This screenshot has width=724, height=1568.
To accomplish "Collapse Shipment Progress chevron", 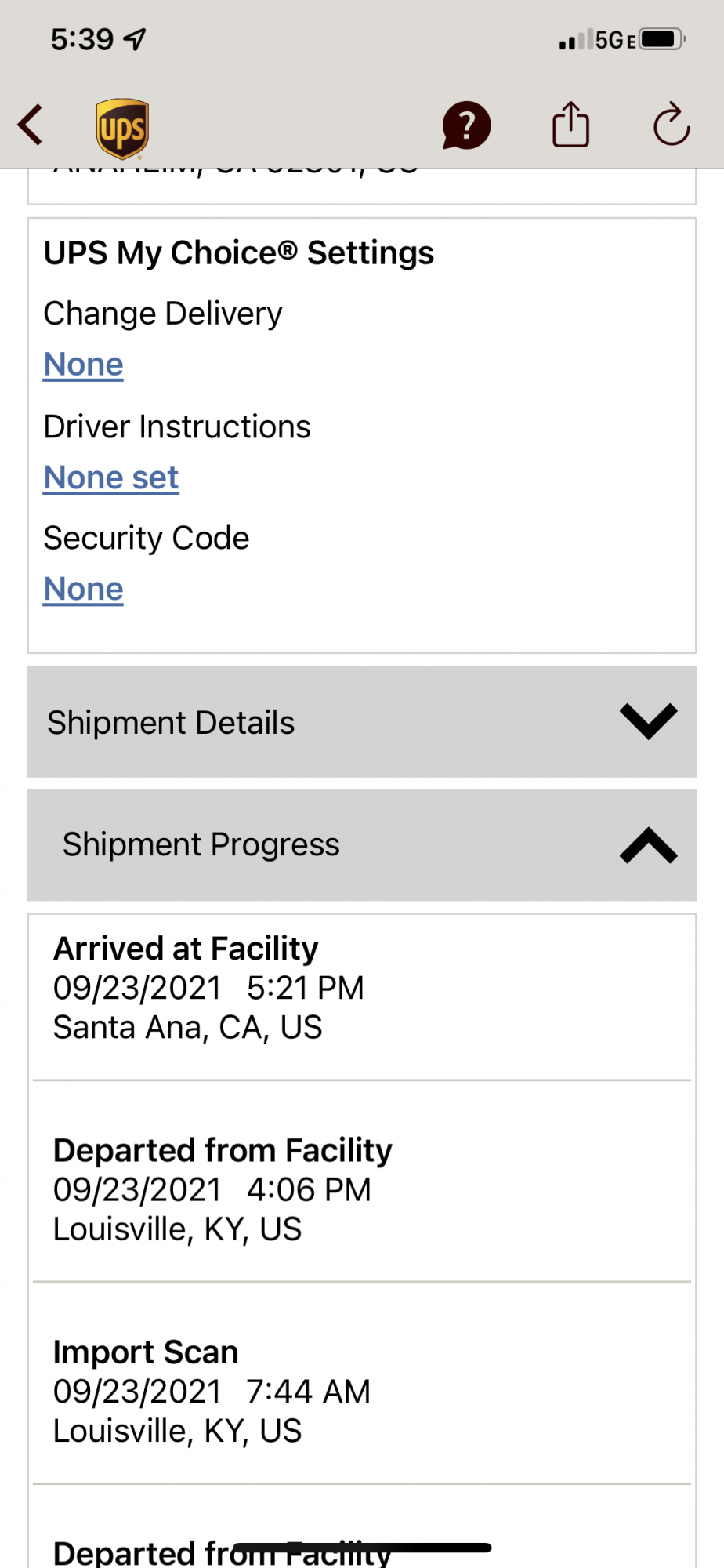I will (x=648, y=845).
